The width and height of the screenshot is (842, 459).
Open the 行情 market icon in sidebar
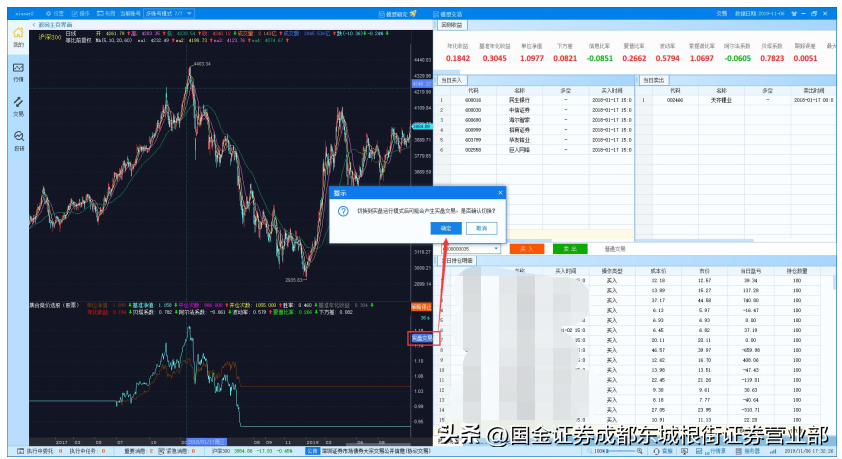[18, 72]
